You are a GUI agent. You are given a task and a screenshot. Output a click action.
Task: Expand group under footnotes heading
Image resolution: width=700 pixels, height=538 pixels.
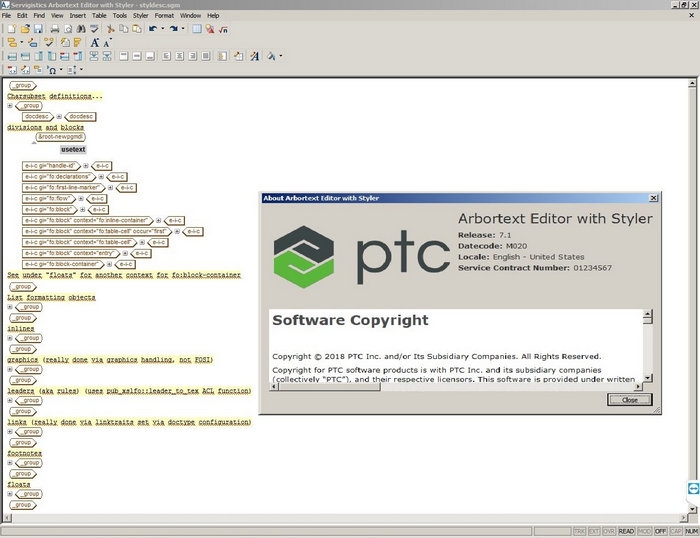[x=10, y=463]
